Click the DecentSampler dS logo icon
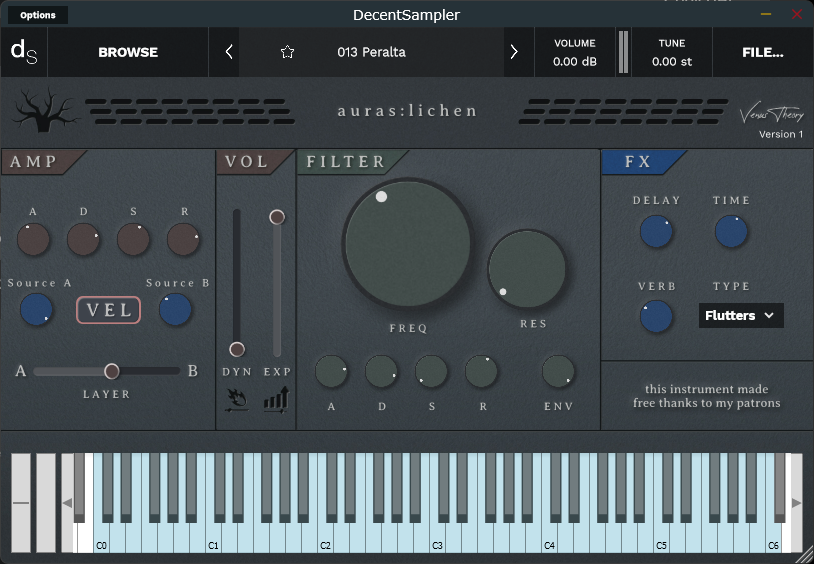Screen dimensions: 814x564 [24, 52]
